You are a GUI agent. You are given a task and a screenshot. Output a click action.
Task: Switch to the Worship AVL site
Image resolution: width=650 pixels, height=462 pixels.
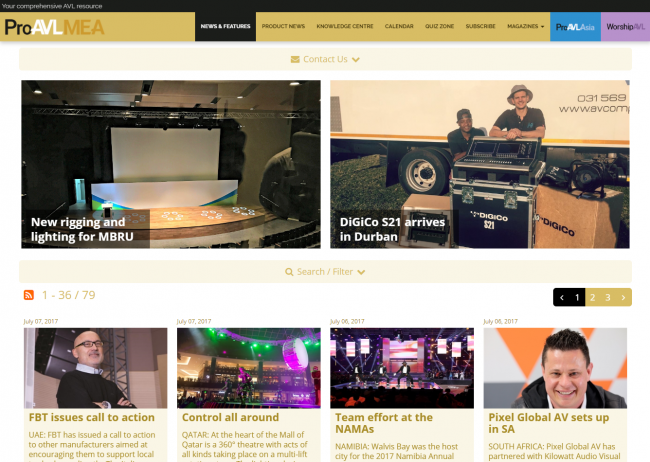pyautogui.click(x=626, y=27)
